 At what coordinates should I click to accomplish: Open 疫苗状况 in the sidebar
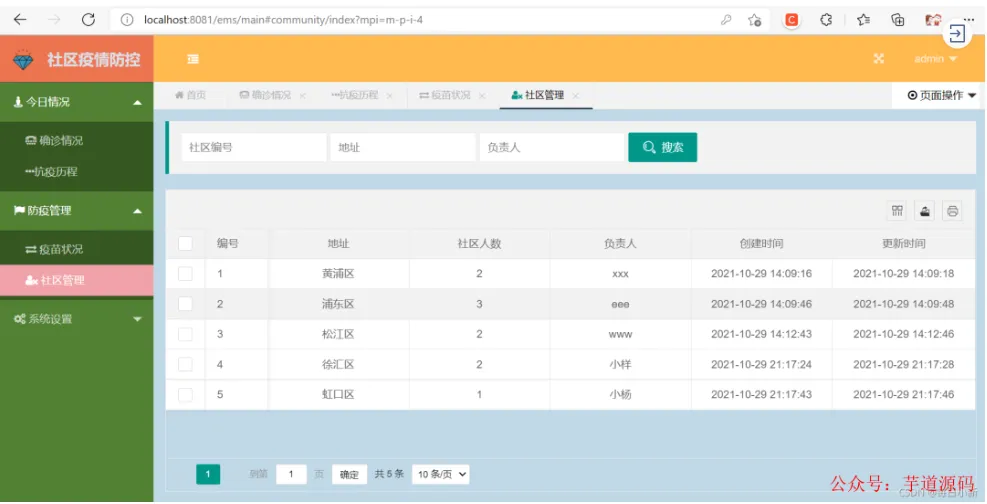pyautogui.click(x=77, y=249)
